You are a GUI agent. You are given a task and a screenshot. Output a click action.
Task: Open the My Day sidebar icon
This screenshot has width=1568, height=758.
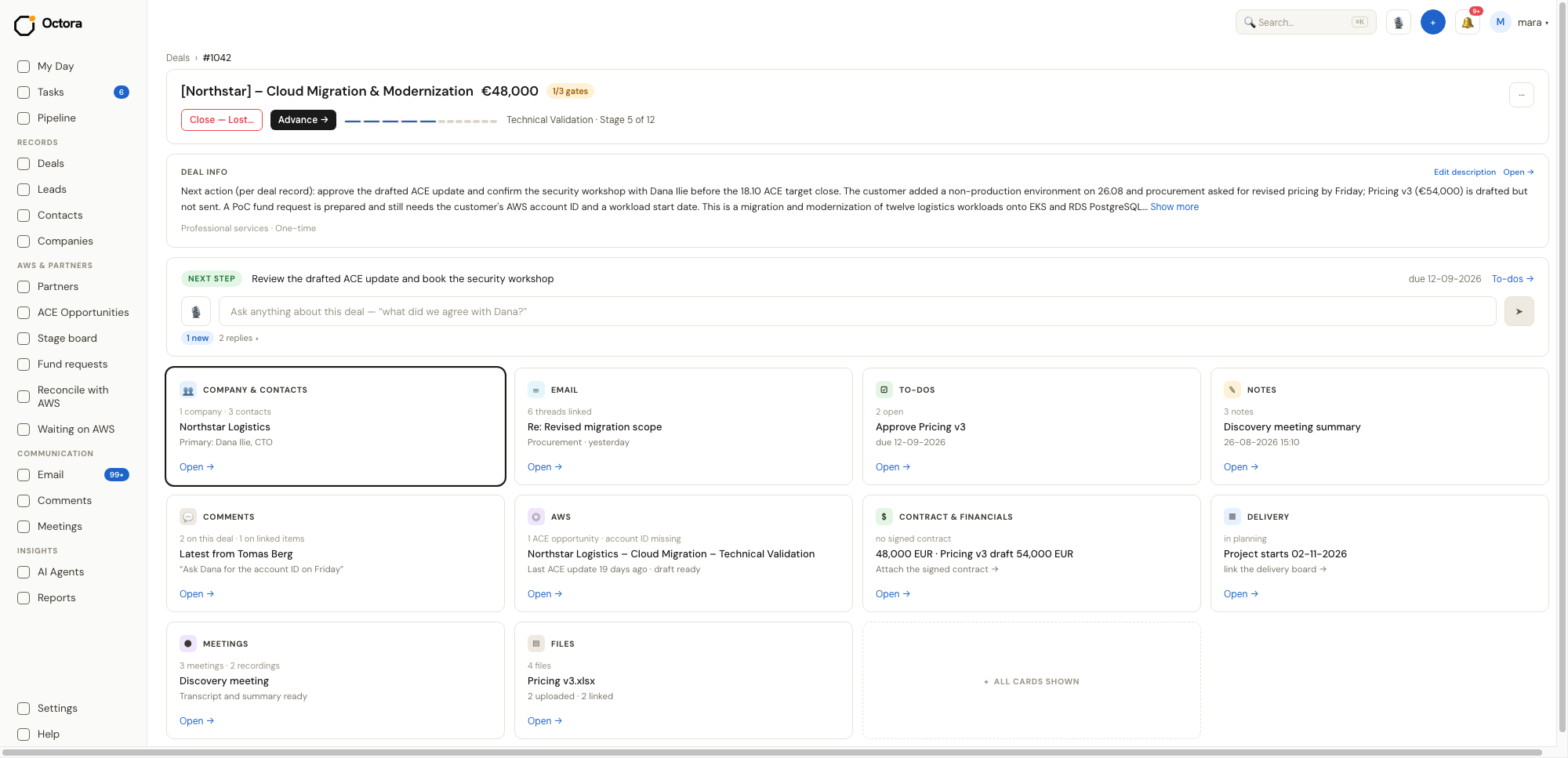(x=24, y=67)
